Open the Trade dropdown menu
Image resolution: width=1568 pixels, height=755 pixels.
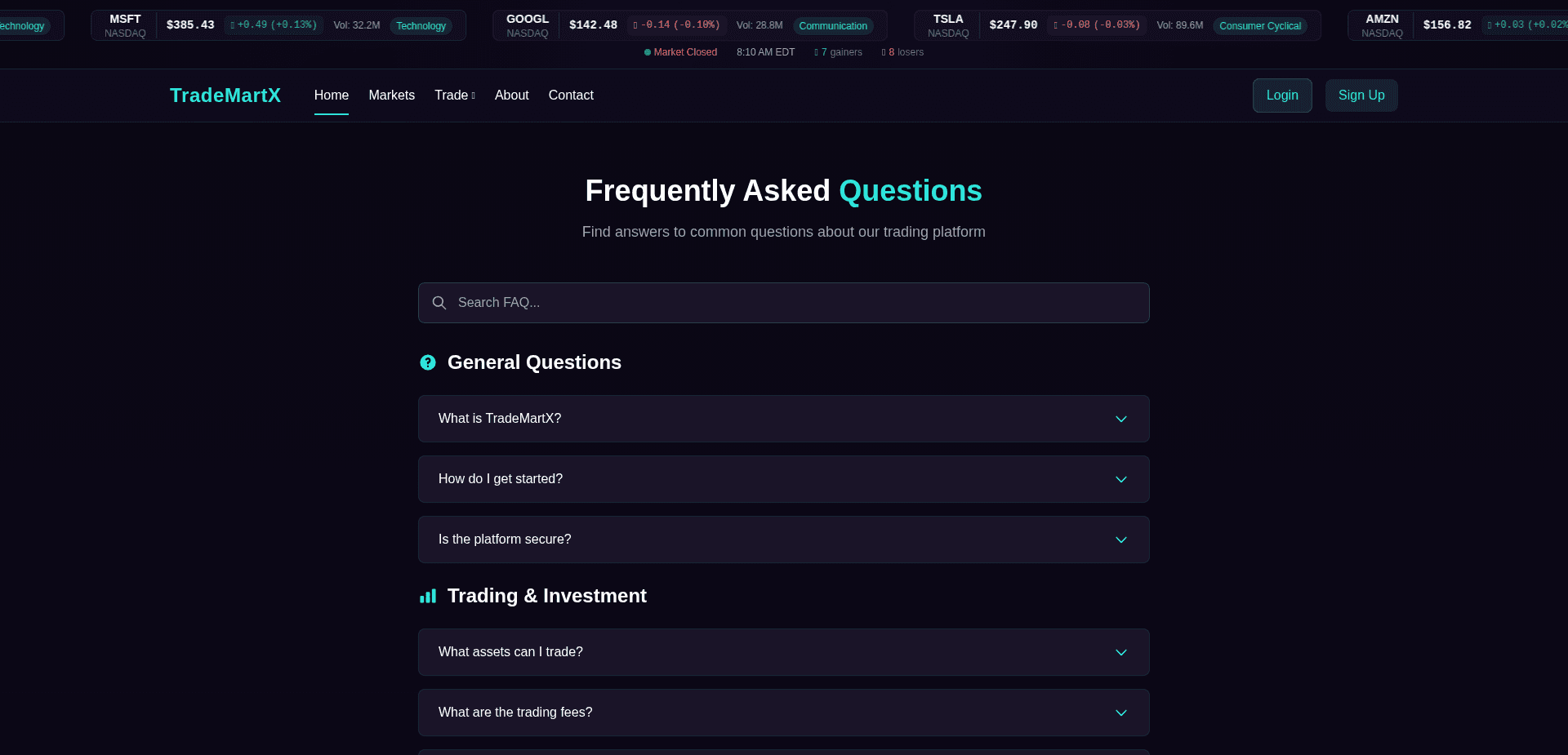(454, 95)
